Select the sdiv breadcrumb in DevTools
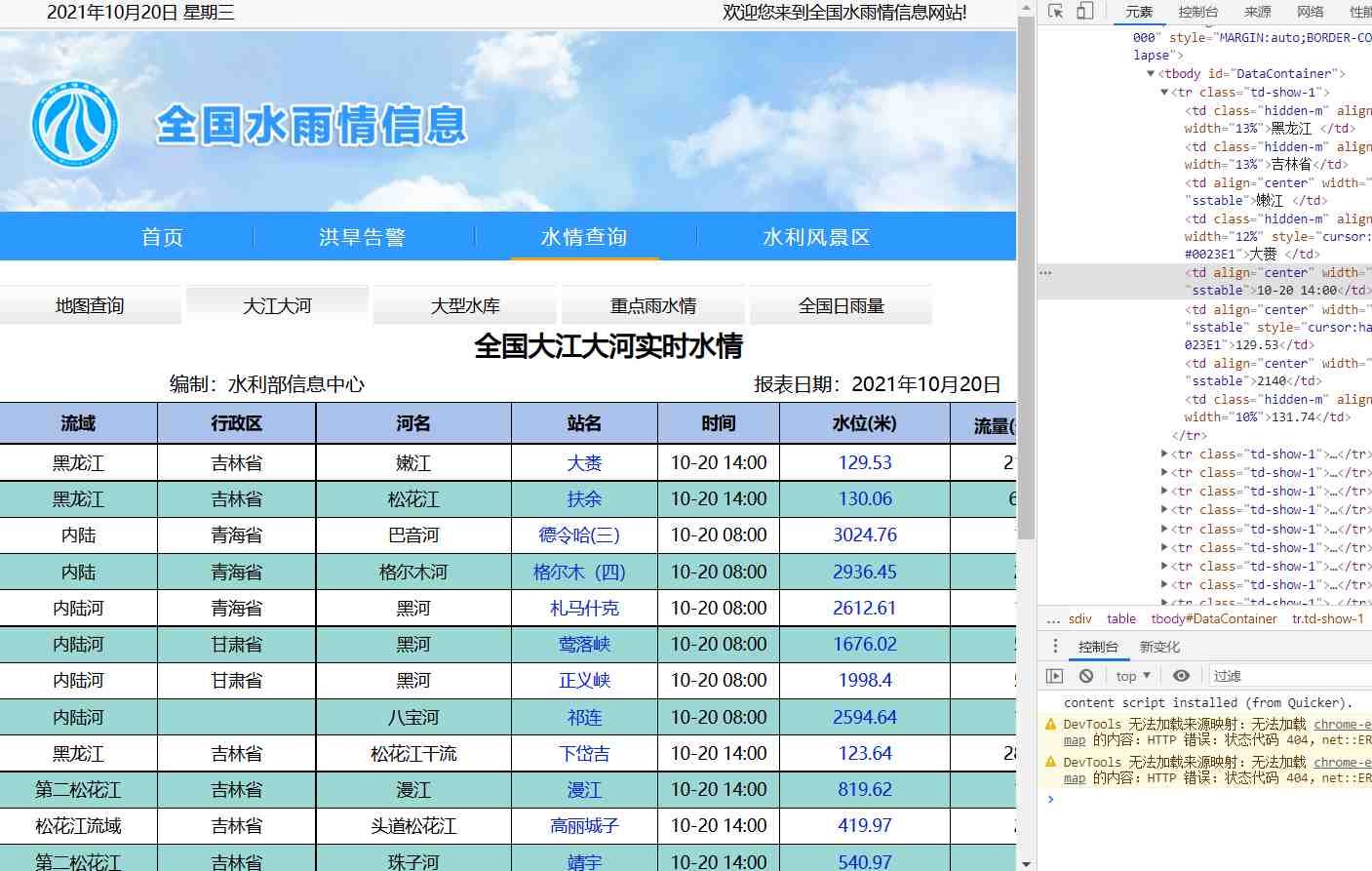The height and width of the screenshot is (871, 1372). (x=1080, y=619)
